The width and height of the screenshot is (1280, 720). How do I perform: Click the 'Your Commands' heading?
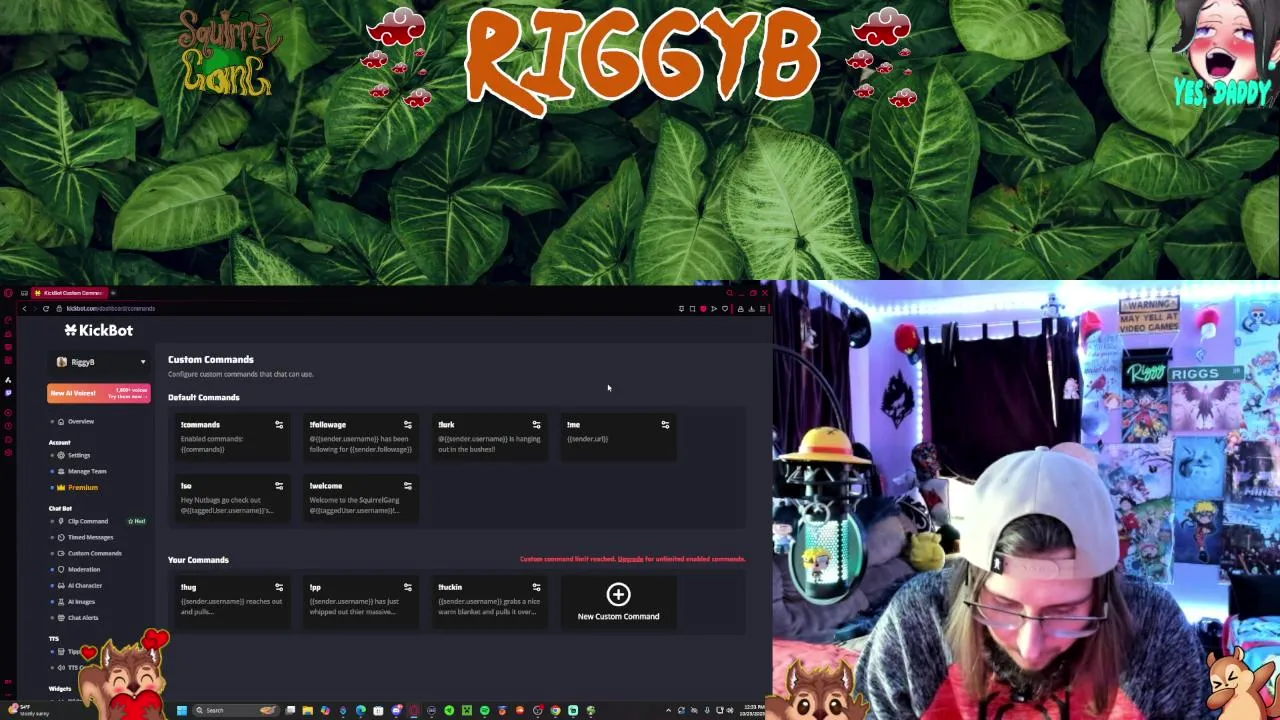198,560
